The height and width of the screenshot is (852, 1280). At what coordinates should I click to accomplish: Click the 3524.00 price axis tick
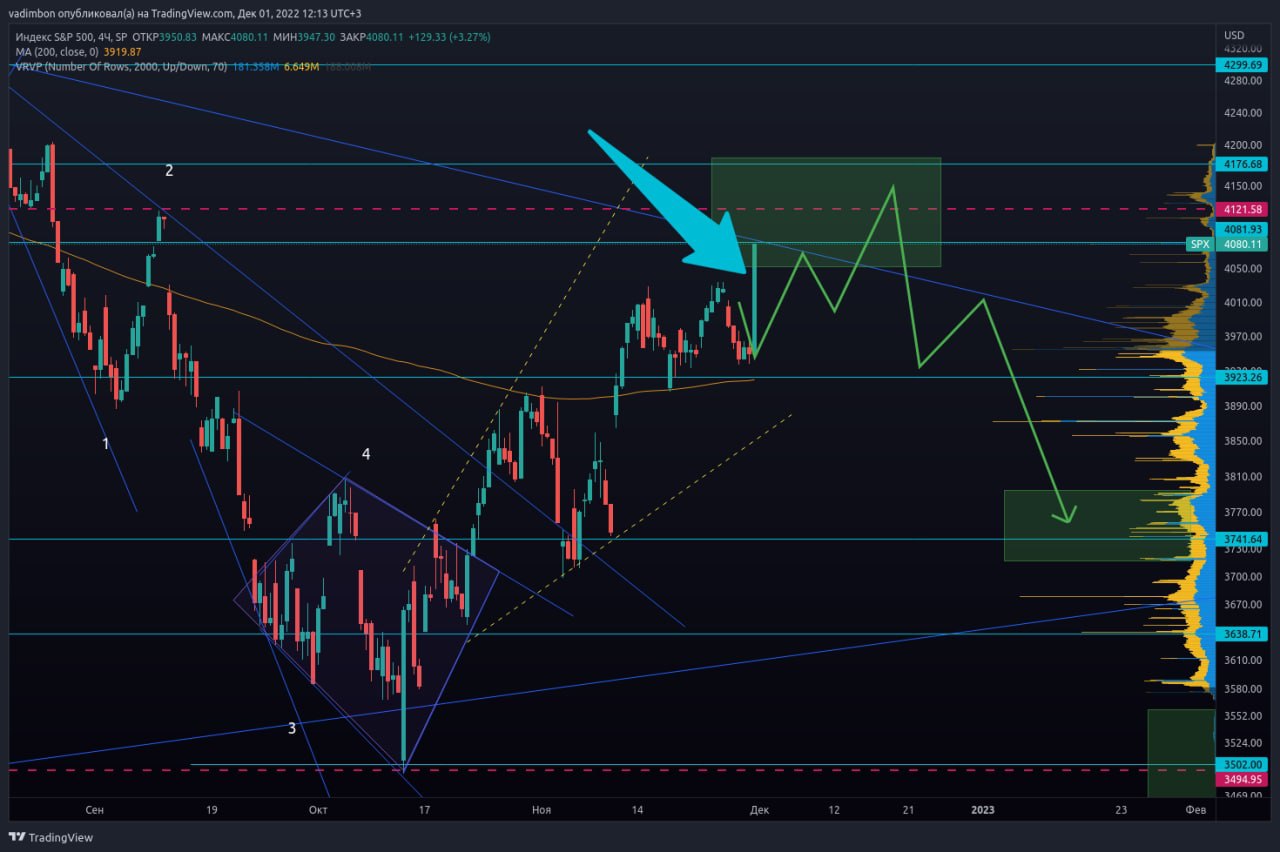(1242, 744)
